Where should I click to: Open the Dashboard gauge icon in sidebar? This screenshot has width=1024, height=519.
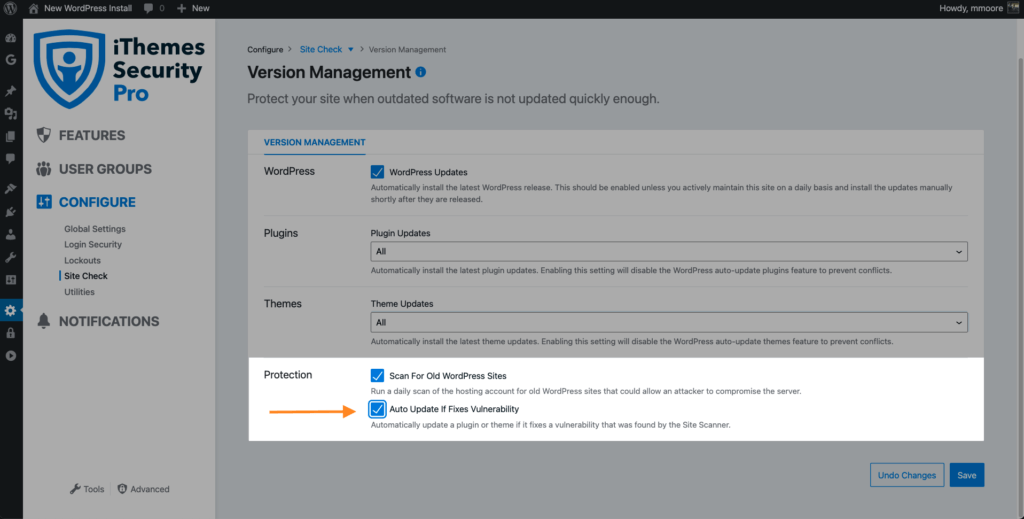pos(11,38)
